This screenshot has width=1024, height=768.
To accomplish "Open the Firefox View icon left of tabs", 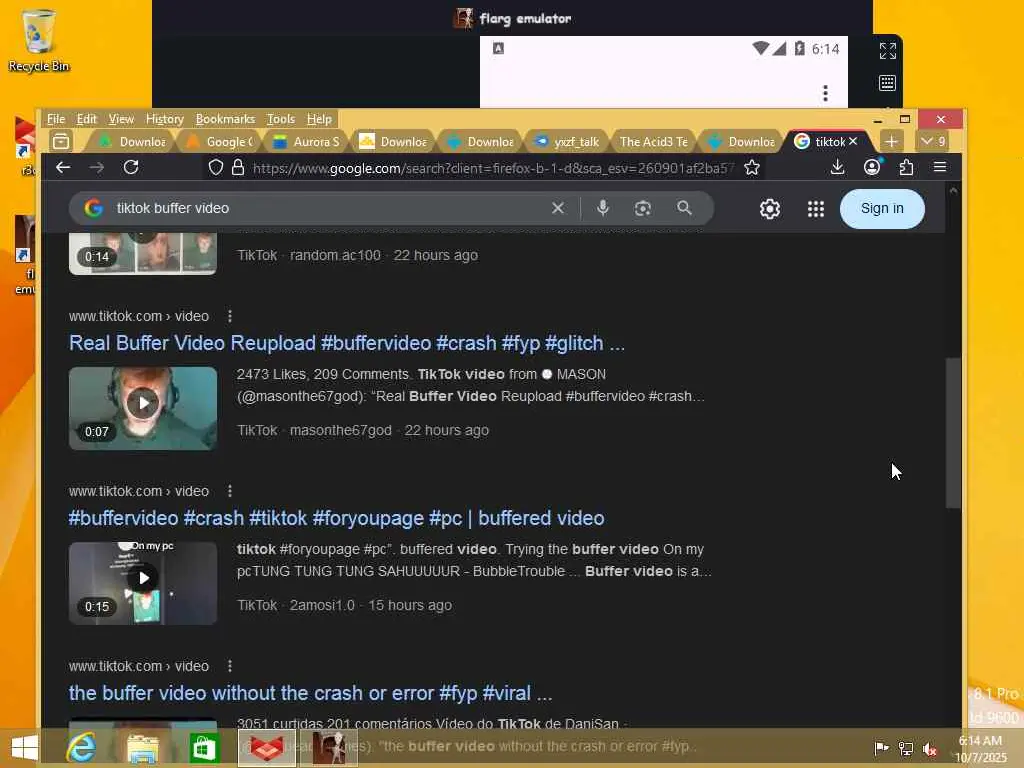I will tap(61, 141).
